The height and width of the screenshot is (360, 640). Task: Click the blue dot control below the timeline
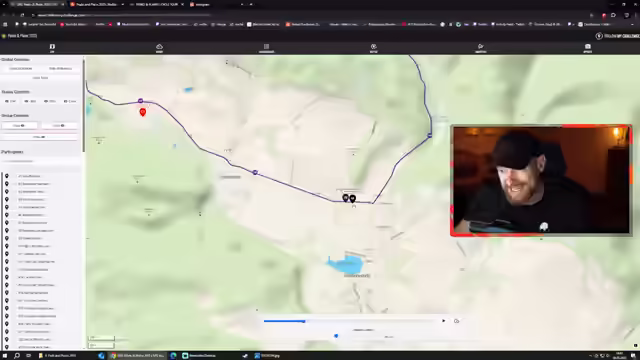(336, 336)
